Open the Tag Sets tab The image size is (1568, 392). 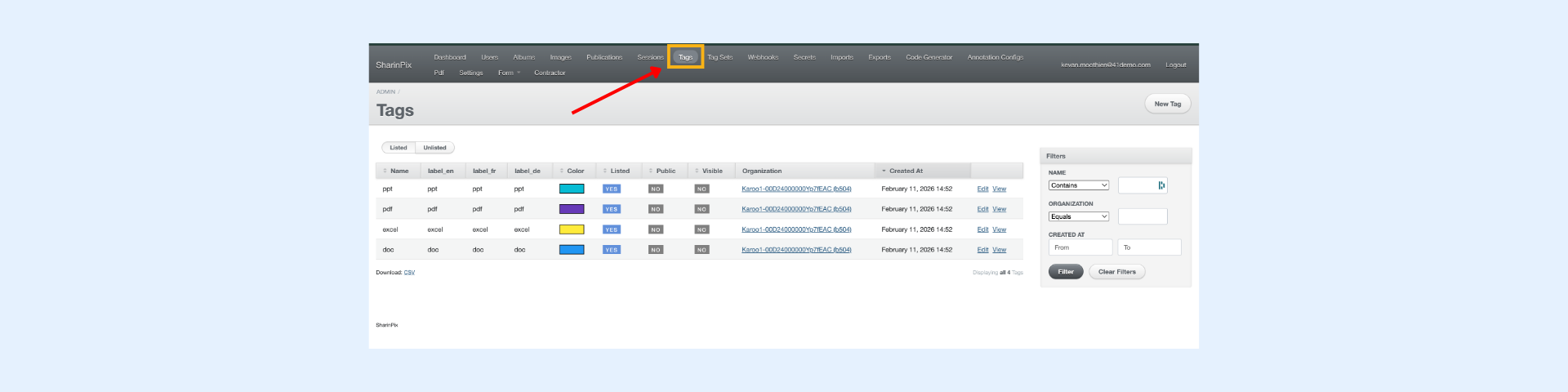(x=719, y=57)
